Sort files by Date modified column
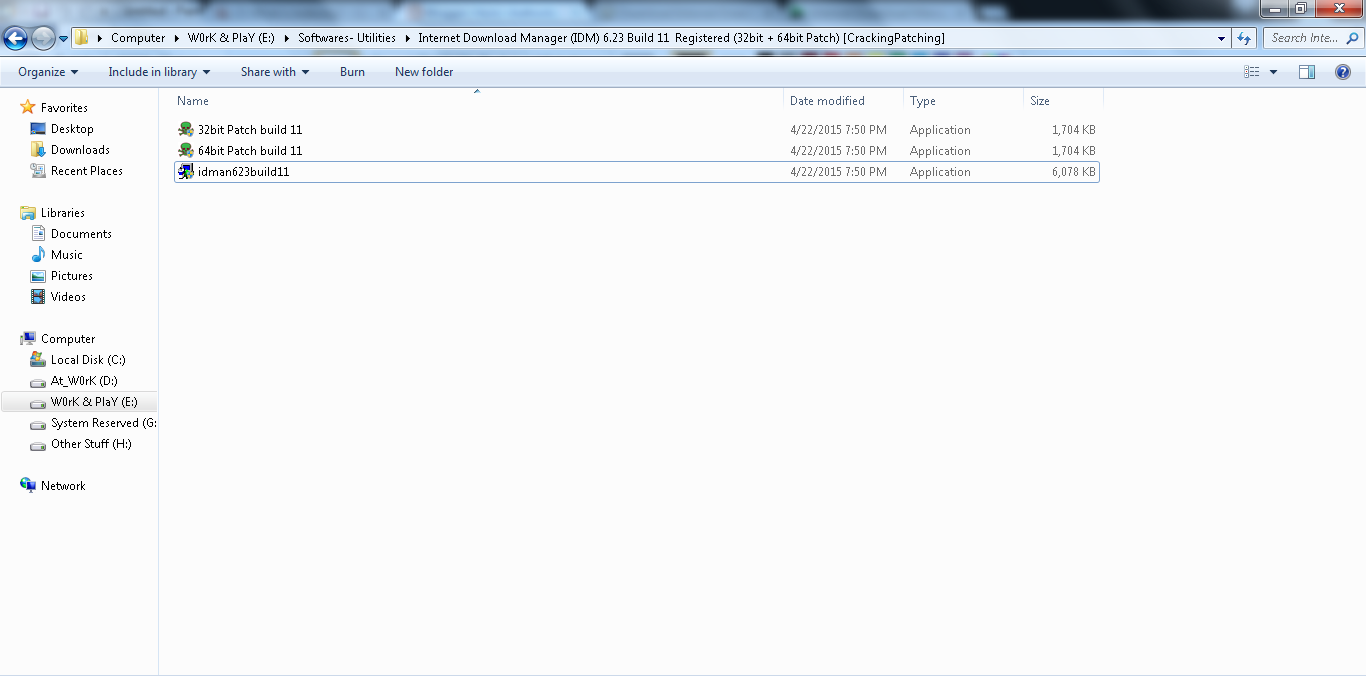 [x=843, y=101]
